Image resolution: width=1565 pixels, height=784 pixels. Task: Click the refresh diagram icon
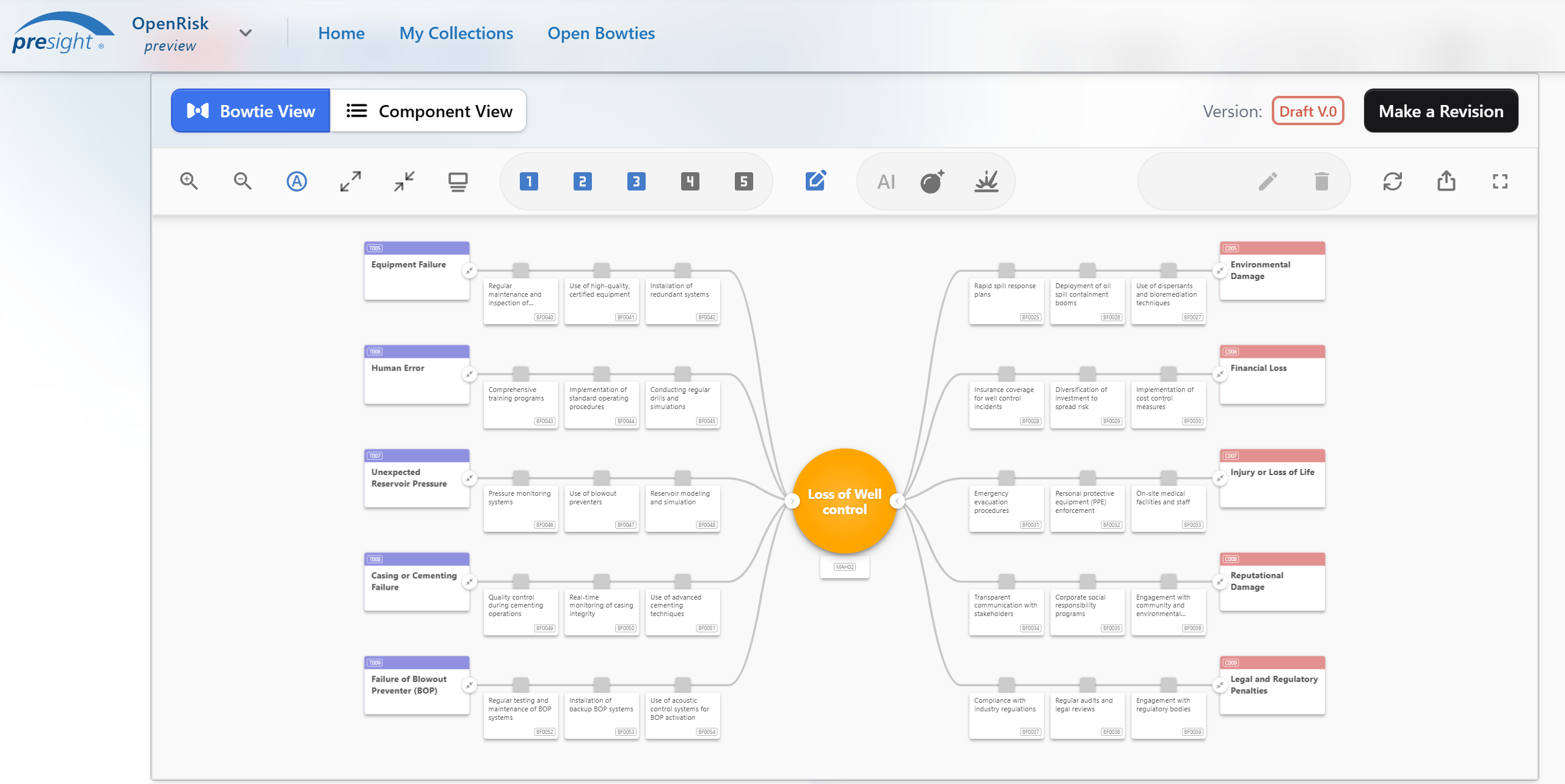click(x=1392, y=181)
